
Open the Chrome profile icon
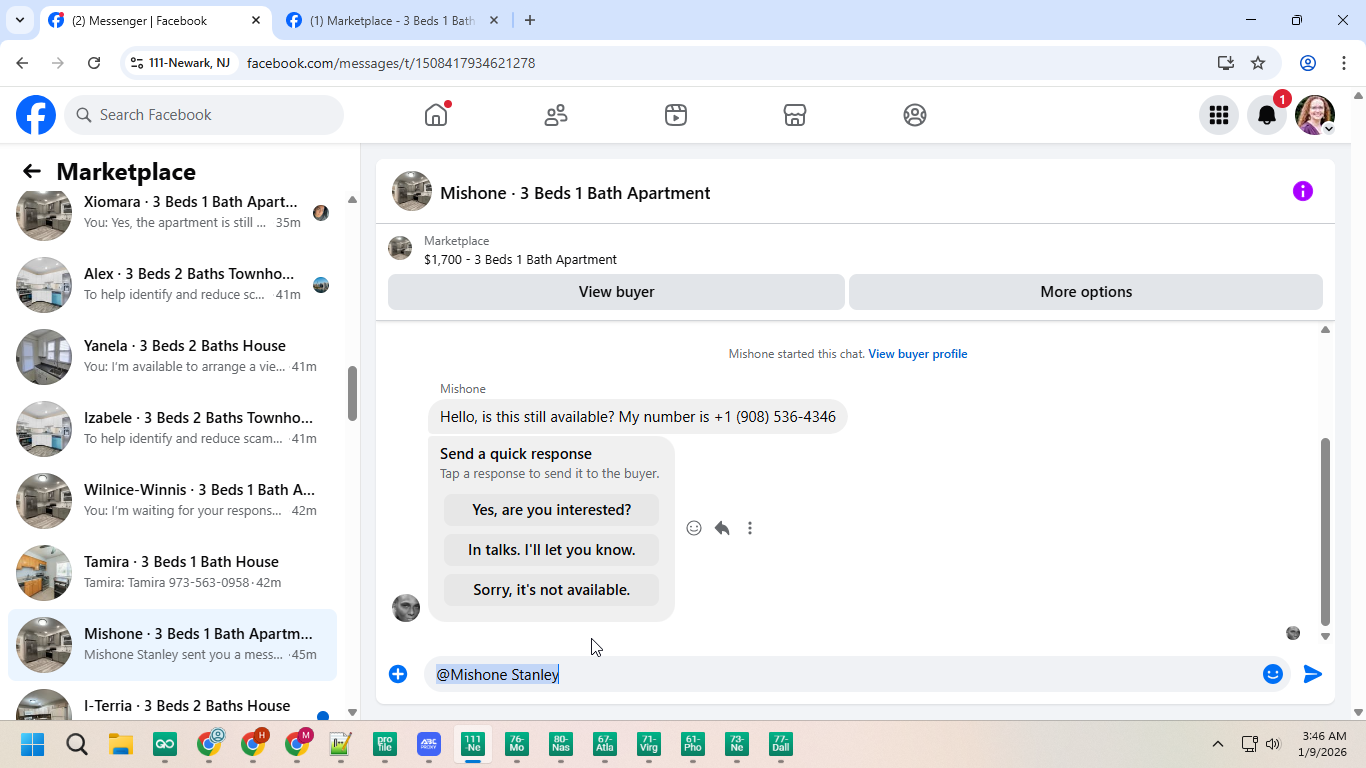[x=1308, y=63]
